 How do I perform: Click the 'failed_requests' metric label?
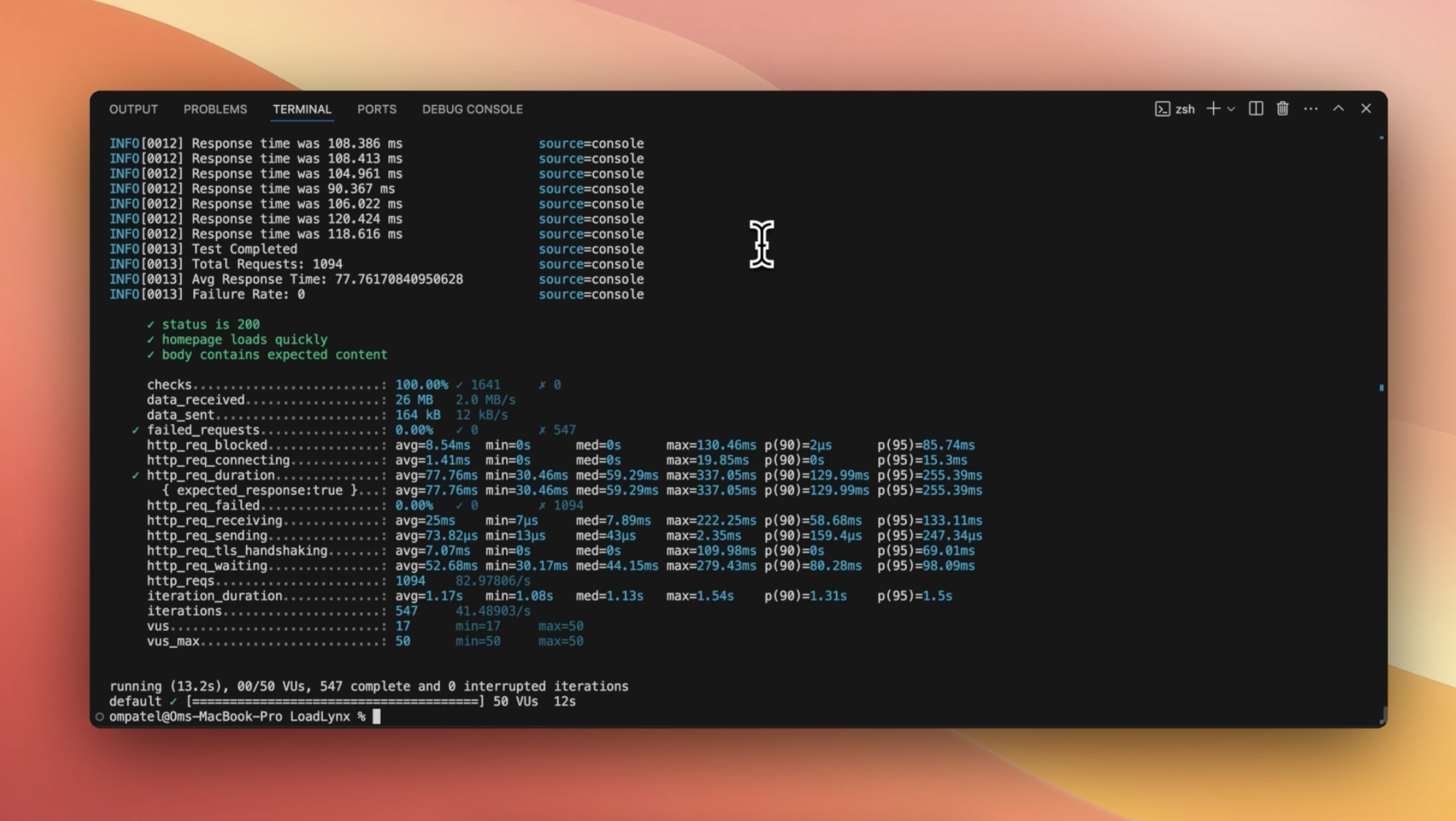[203, 430]
